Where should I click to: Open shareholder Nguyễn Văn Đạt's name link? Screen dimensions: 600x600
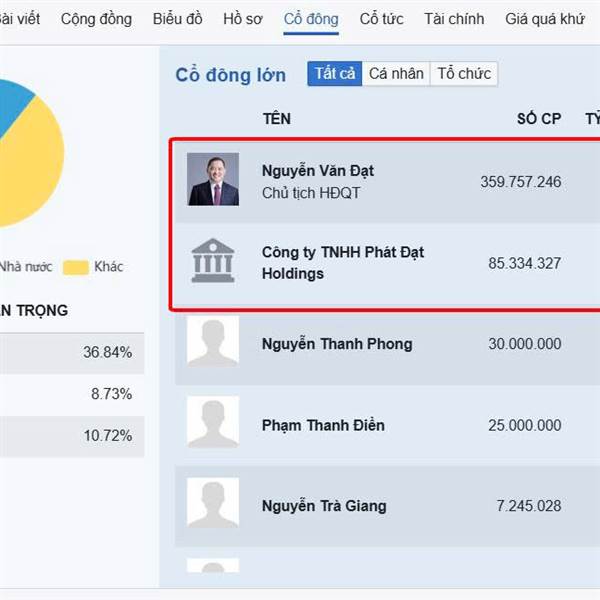tap(318, 171)
